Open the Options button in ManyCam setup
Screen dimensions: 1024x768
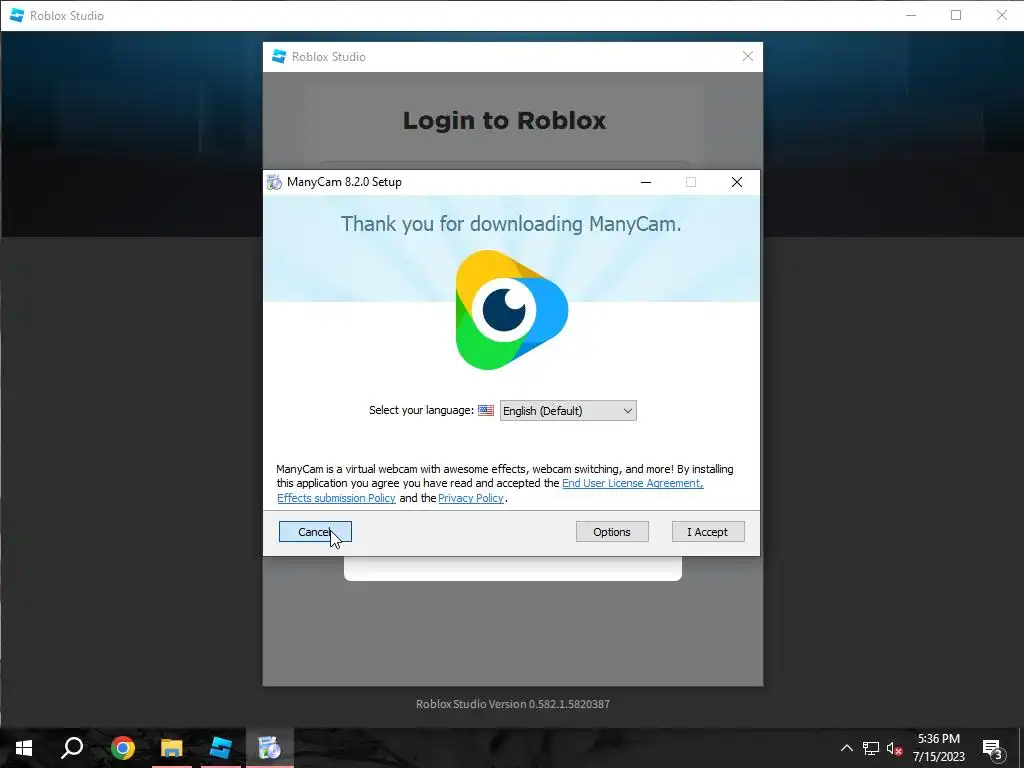pos(612,532)
